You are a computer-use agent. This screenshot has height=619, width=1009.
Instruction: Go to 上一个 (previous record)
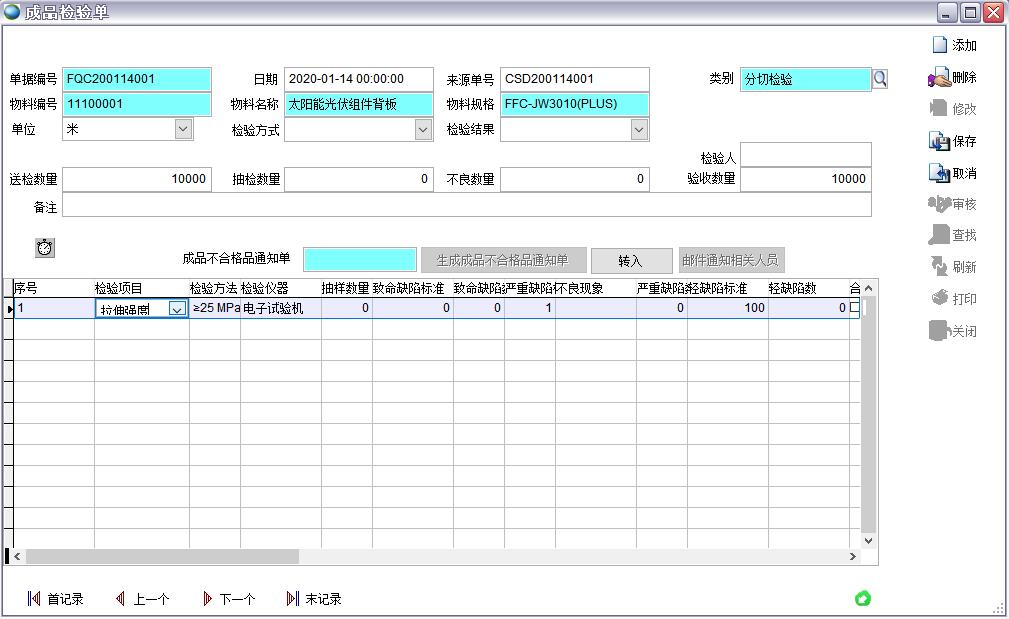tap(143, 599)
